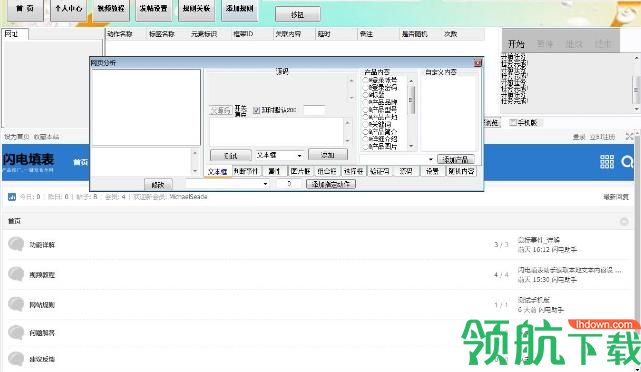Click the chat bubble icon beside 问题解答
The height and width of the screenshot is (372, 641).
(16, 332)
